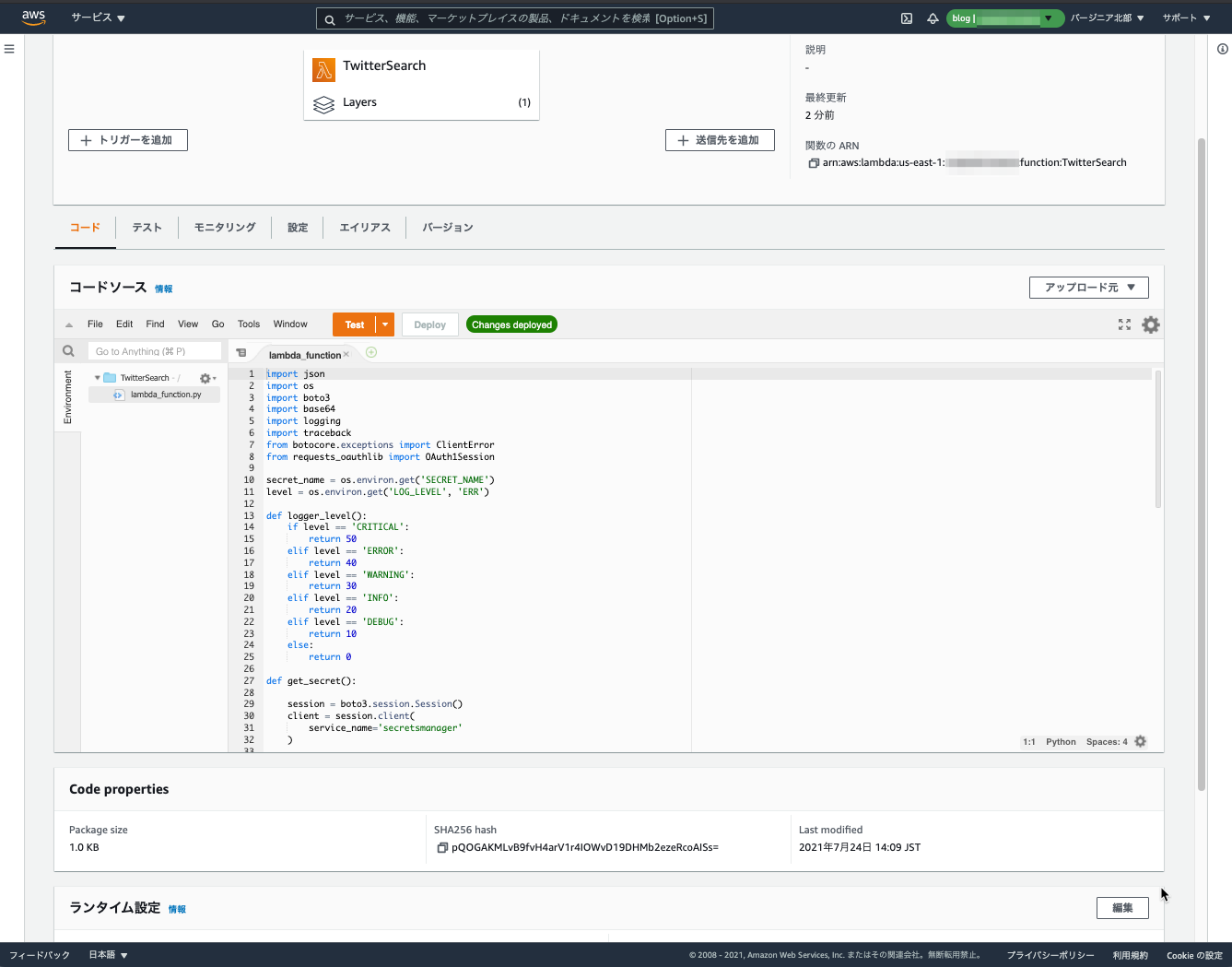The image size is (1232, 967).
Task: Open the View menu in editor
Action: coord(188,324)
